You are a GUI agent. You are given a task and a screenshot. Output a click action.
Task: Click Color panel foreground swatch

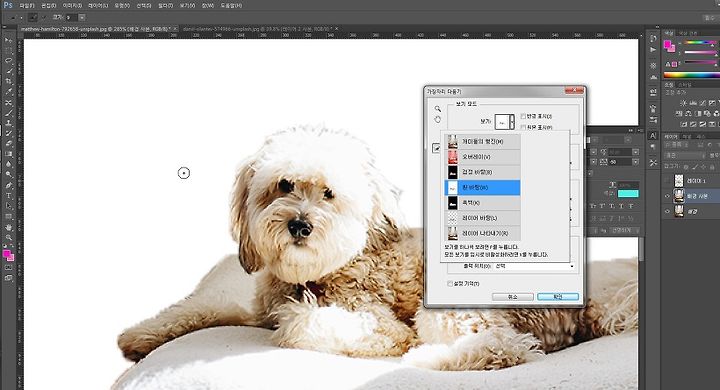click(x=667, y=45)
